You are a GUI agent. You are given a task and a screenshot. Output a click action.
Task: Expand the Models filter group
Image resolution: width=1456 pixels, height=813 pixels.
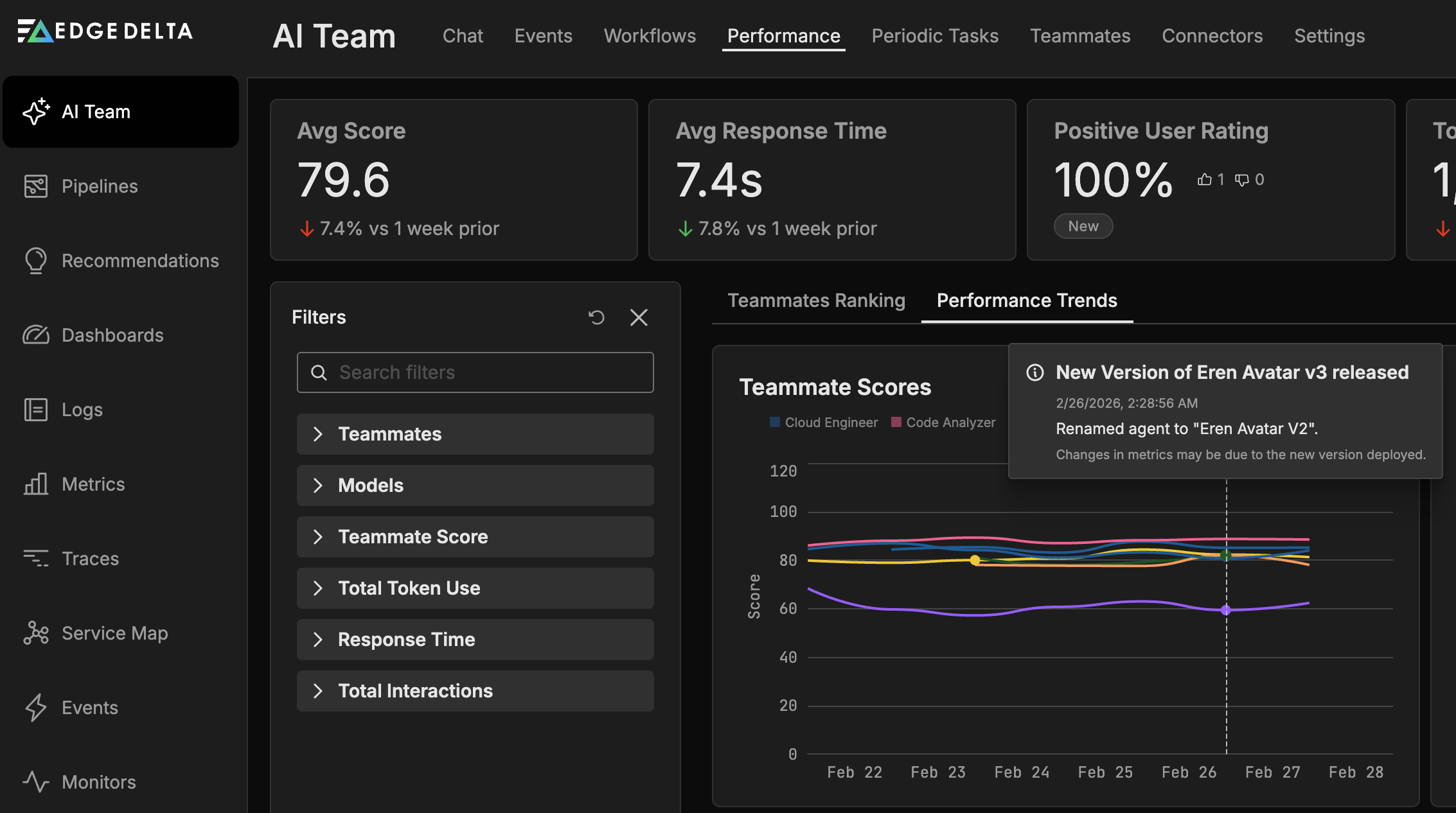475,485
